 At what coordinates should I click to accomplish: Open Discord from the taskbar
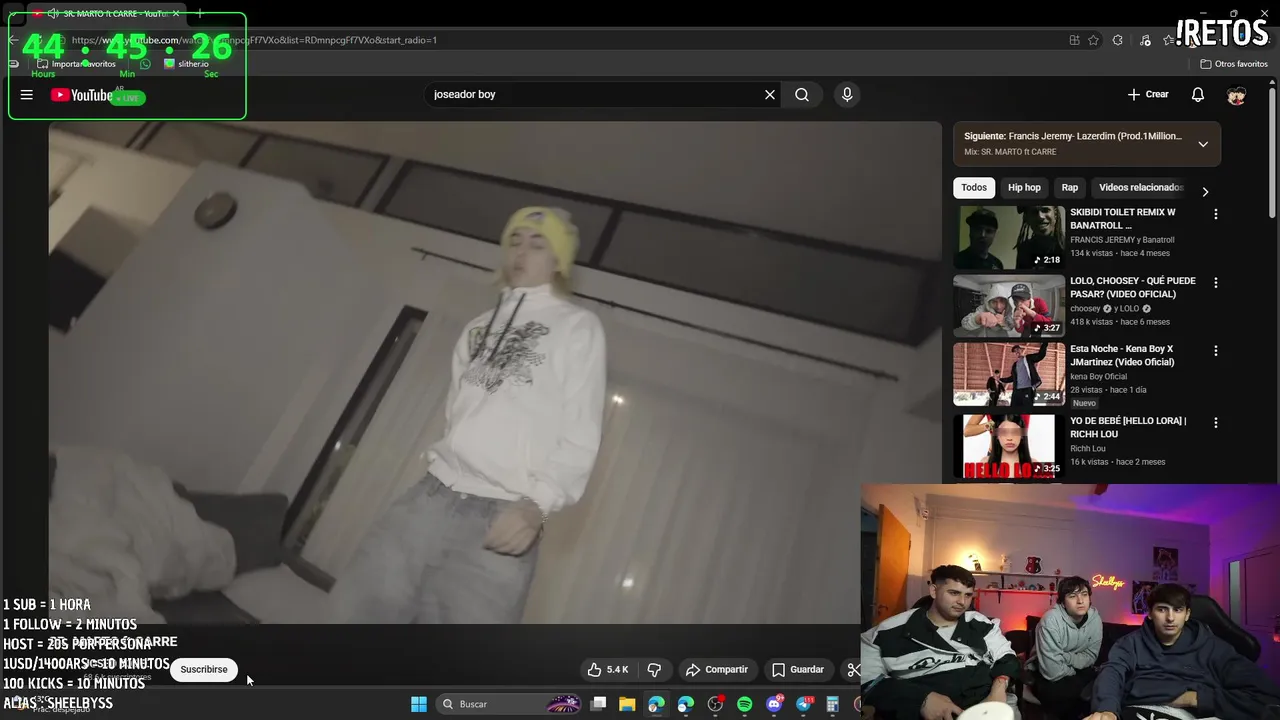pyautogui.click(x=774, y=704)
